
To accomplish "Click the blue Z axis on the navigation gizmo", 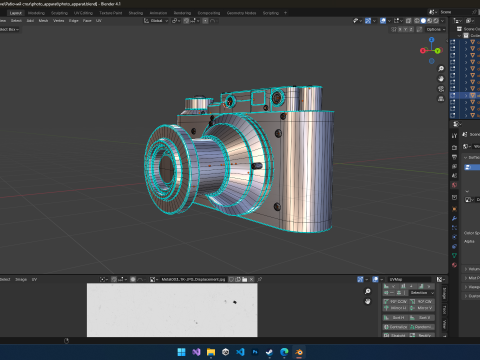I will 432,40.
